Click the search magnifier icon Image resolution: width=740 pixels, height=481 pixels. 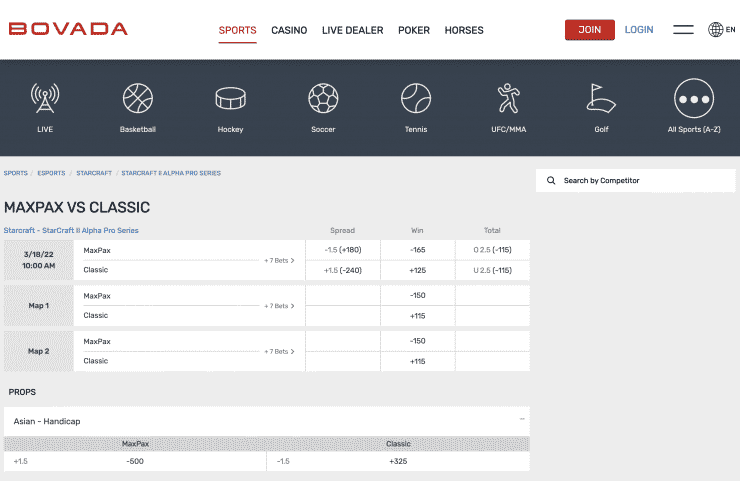coord(551,180)
